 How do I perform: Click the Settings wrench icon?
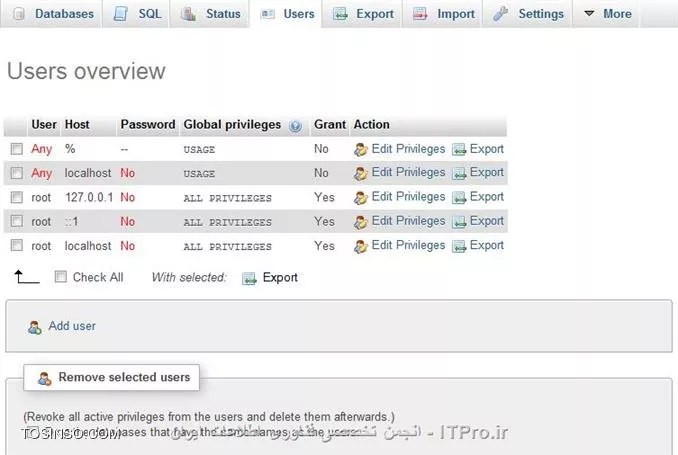[500, 14]
